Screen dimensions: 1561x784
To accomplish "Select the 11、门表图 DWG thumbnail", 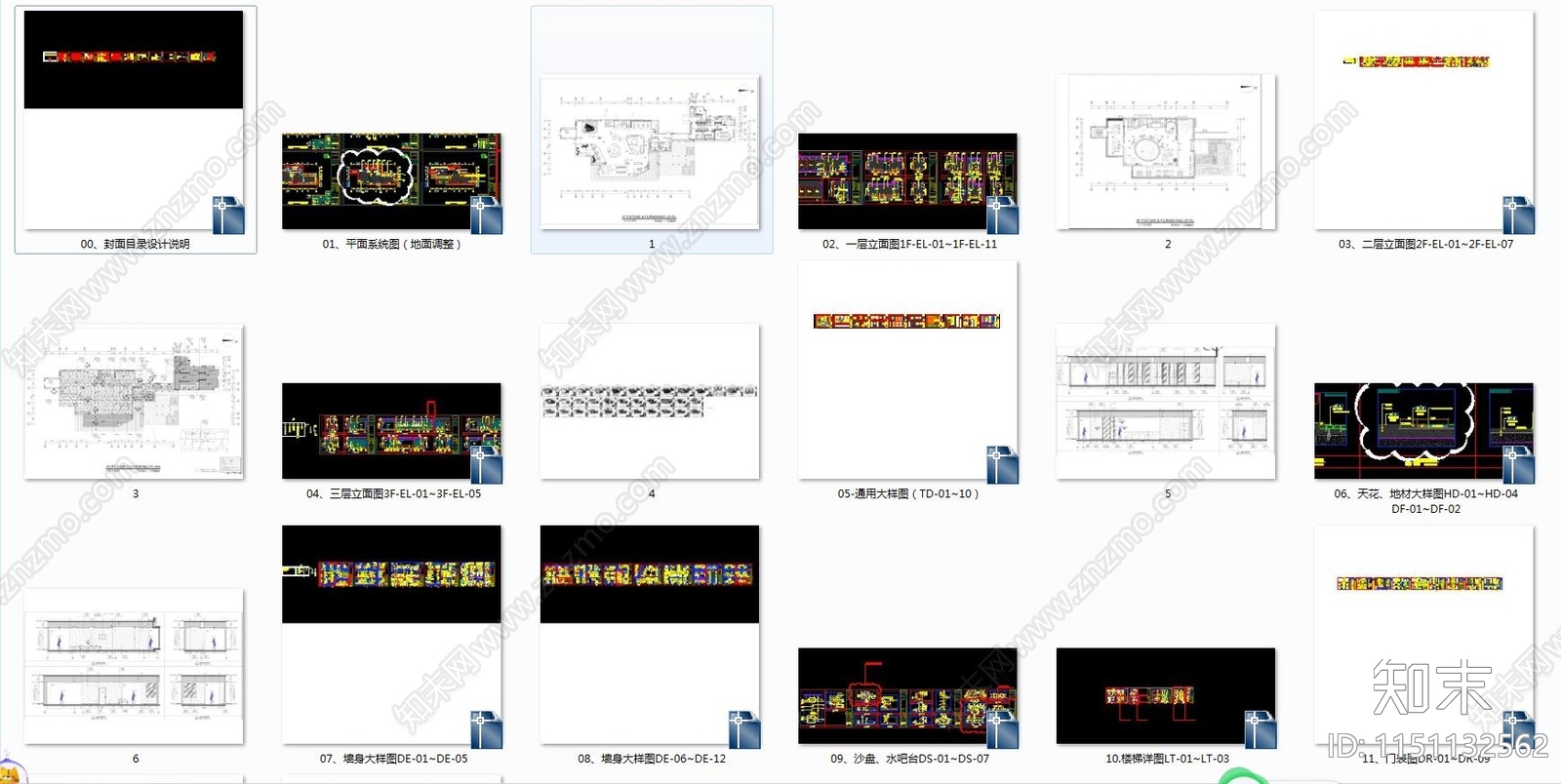I will (1424, 635).
